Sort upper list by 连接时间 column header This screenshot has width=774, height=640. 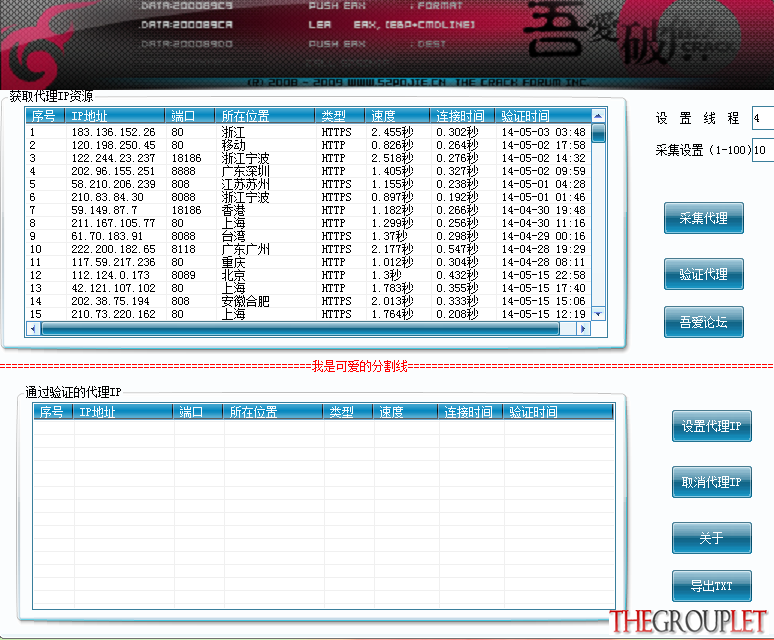463,116
